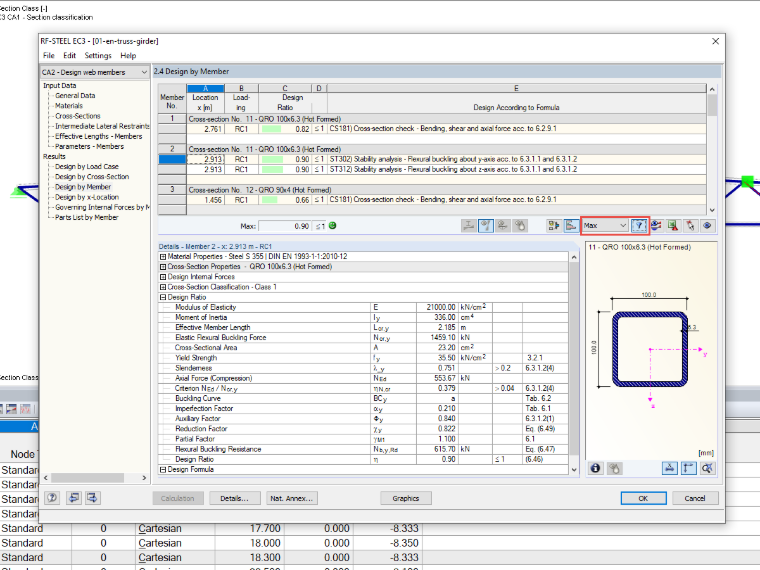Toggle the filter funnel icon next to Max
This screenshot has width=760, height=570.
[x=639, y=225]
